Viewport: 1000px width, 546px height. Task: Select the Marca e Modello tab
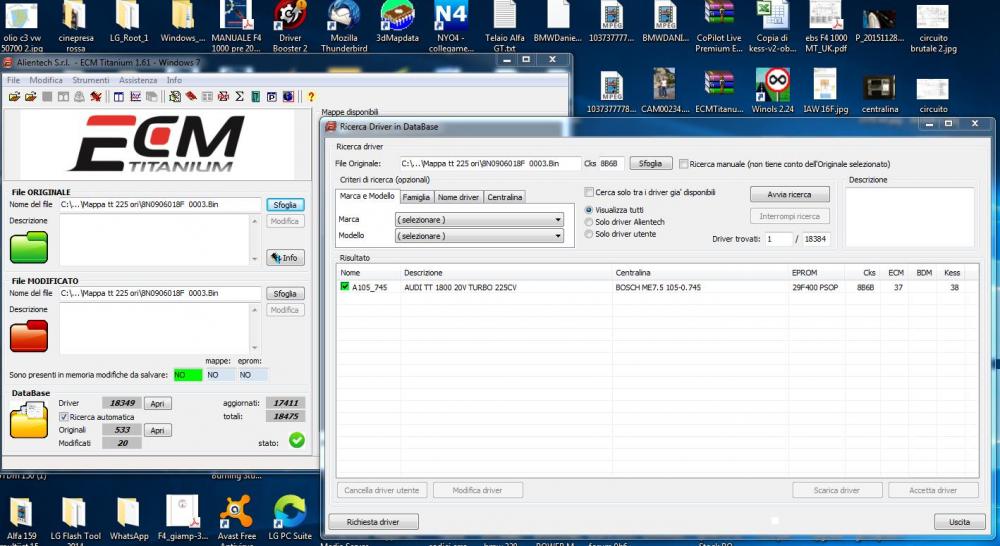click(x=367, y=196)
